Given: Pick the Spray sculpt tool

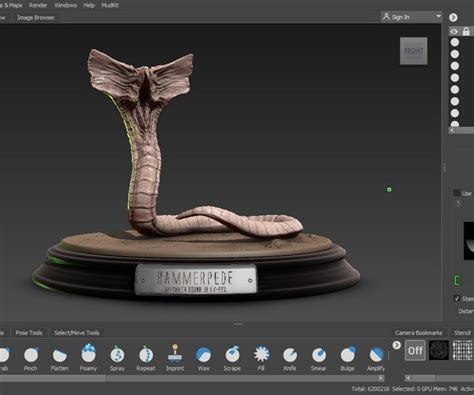Looking at the screenshot, I should [x=117, y=358].
